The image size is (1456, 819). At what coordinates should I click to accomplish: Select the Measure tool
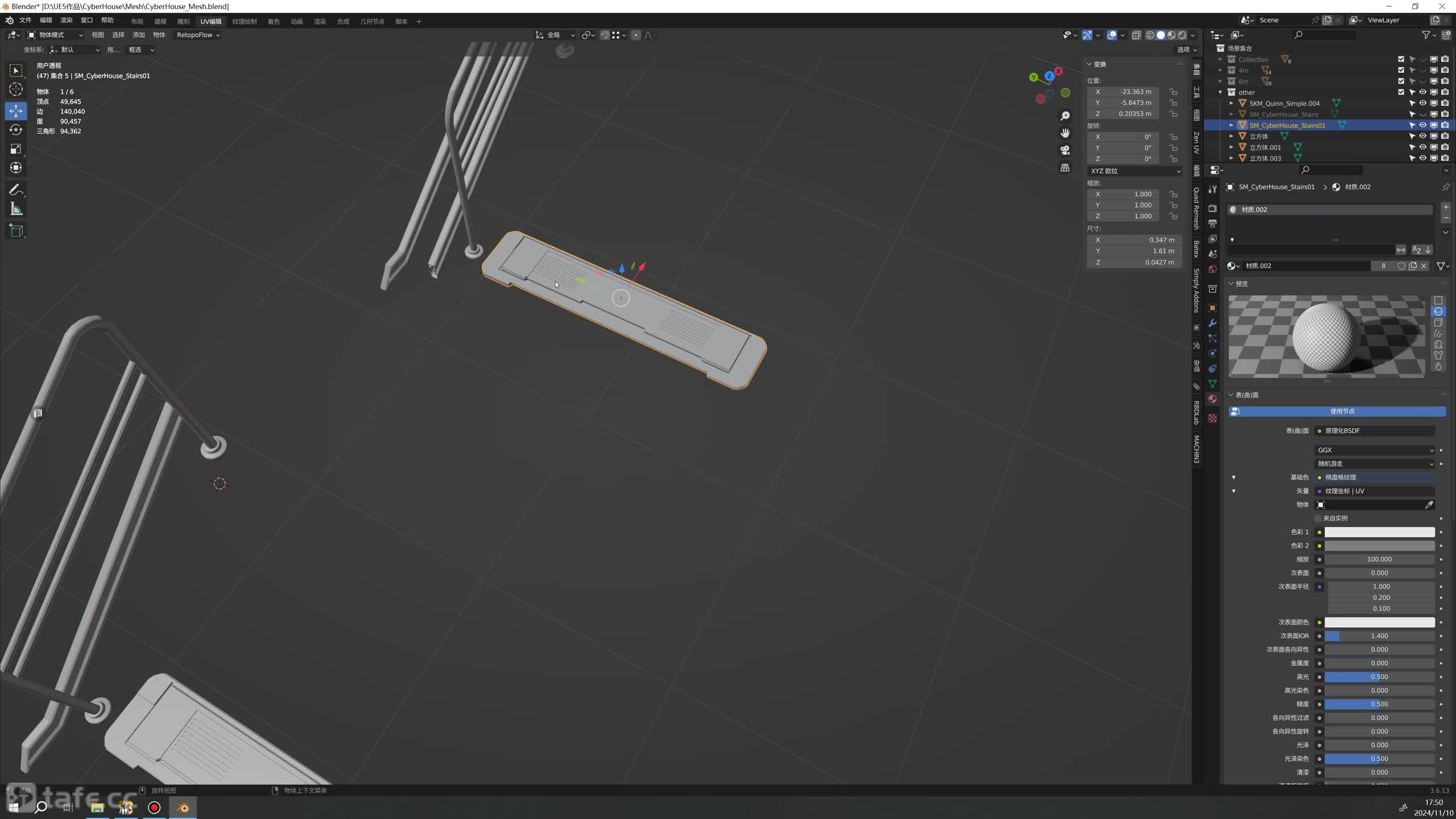[16, 209]
